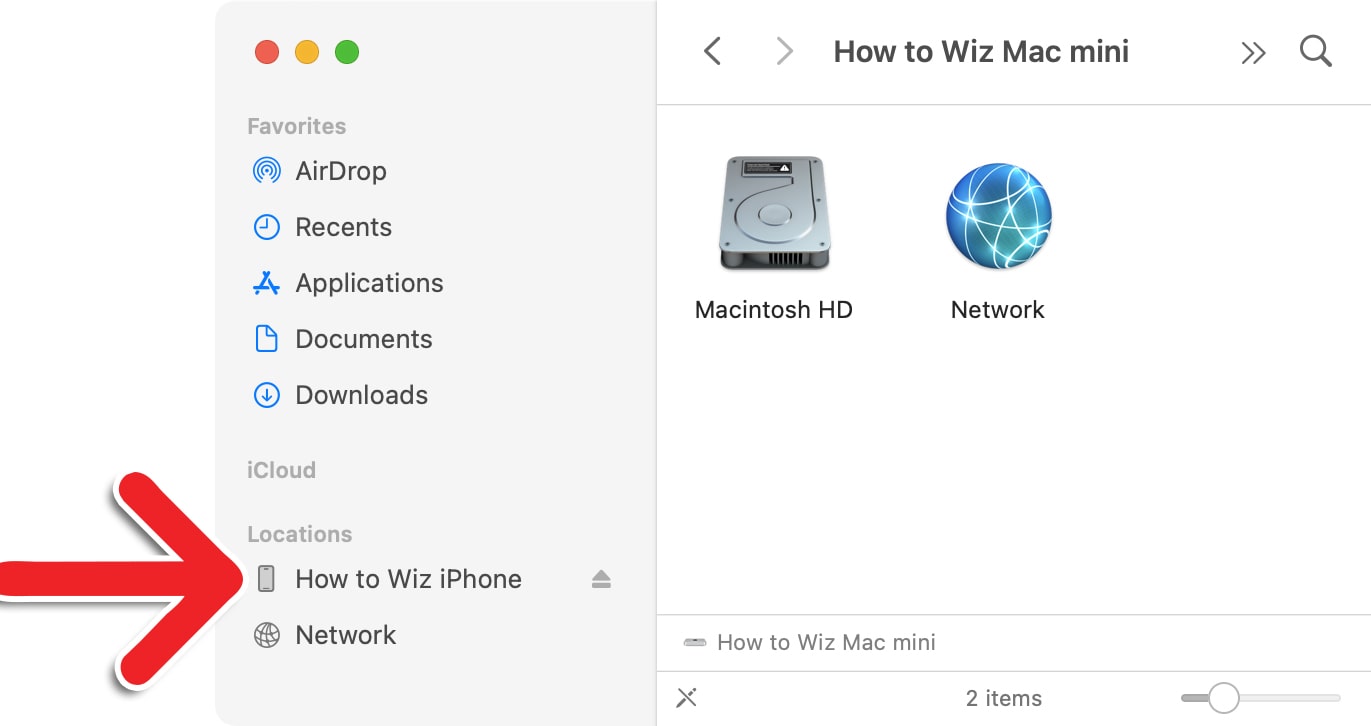Adjust the icon size slider
This screenshot has width=1371, height=726.
[1223, 698]
